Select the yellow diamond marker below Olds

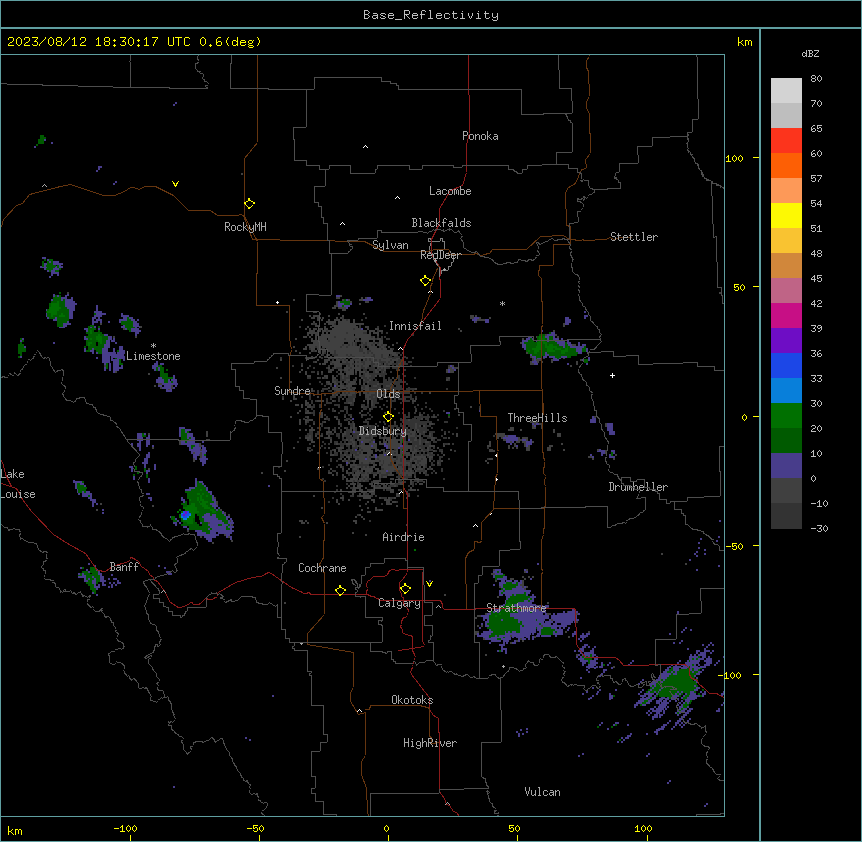[x=388, y=417]
